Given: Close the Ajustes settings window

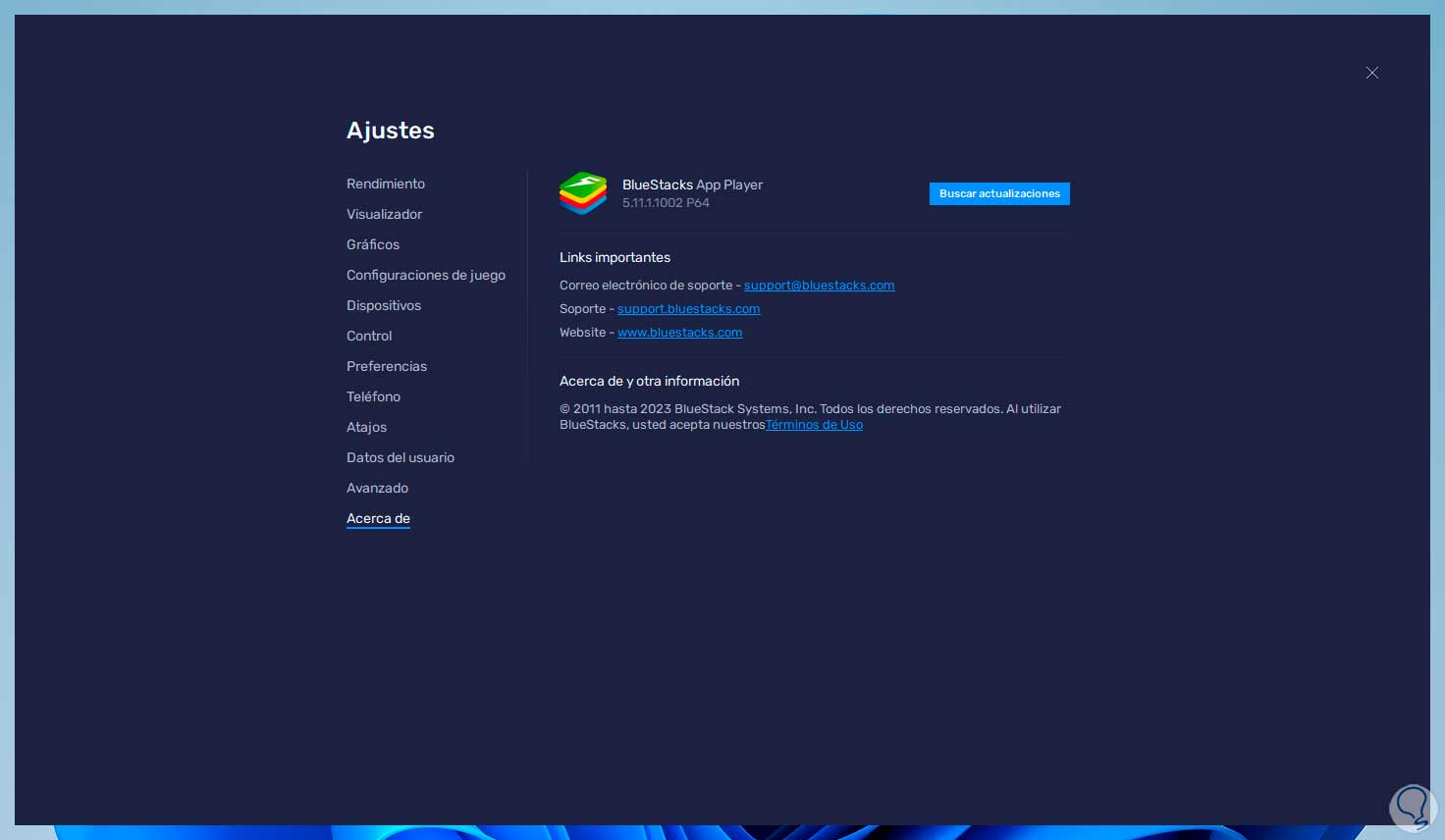Looking at the screenshot, I should [x=1372, y=73].
